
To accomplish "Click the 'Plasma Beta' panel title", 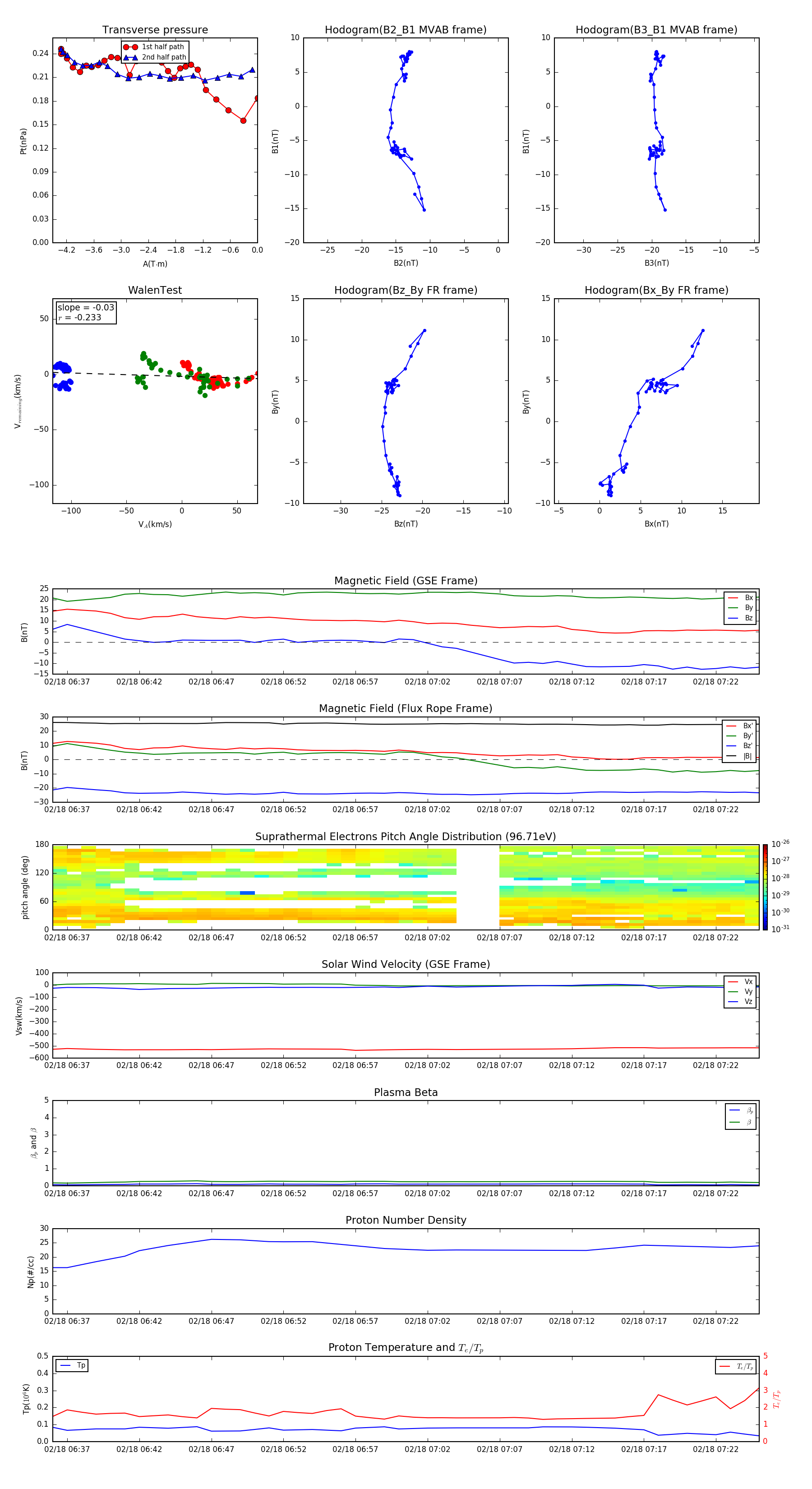I will click(x=406, y=1092).
